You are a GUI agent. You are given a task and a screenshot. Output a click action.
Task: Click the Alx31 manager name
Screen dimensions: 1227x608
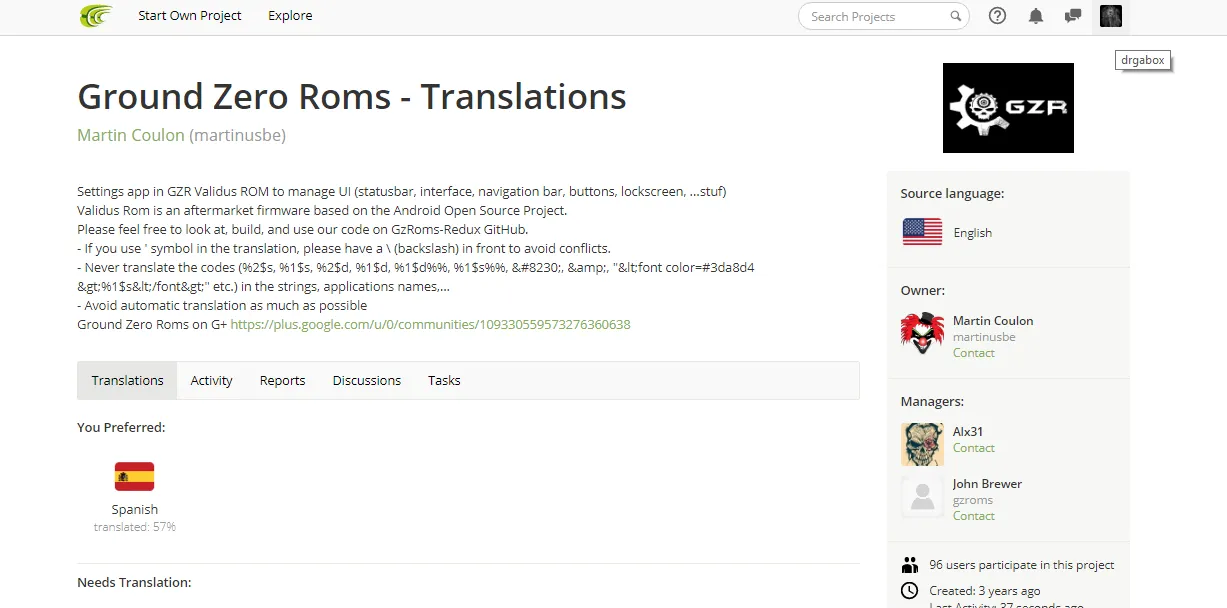pos(968,432)
